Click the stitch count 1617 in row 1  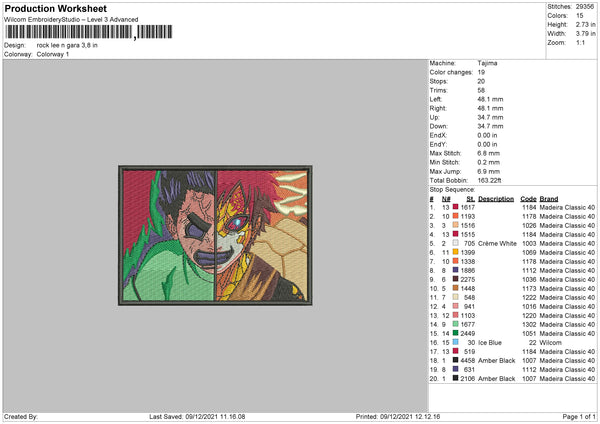pos(468,207)
